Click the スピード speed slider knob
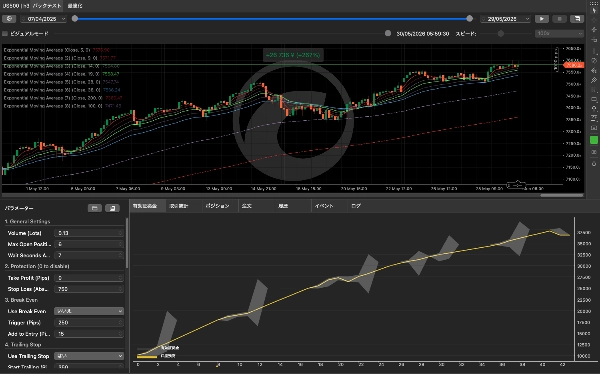Image resolution: width=600 pixels, height=374 pixels. [501, 34]
